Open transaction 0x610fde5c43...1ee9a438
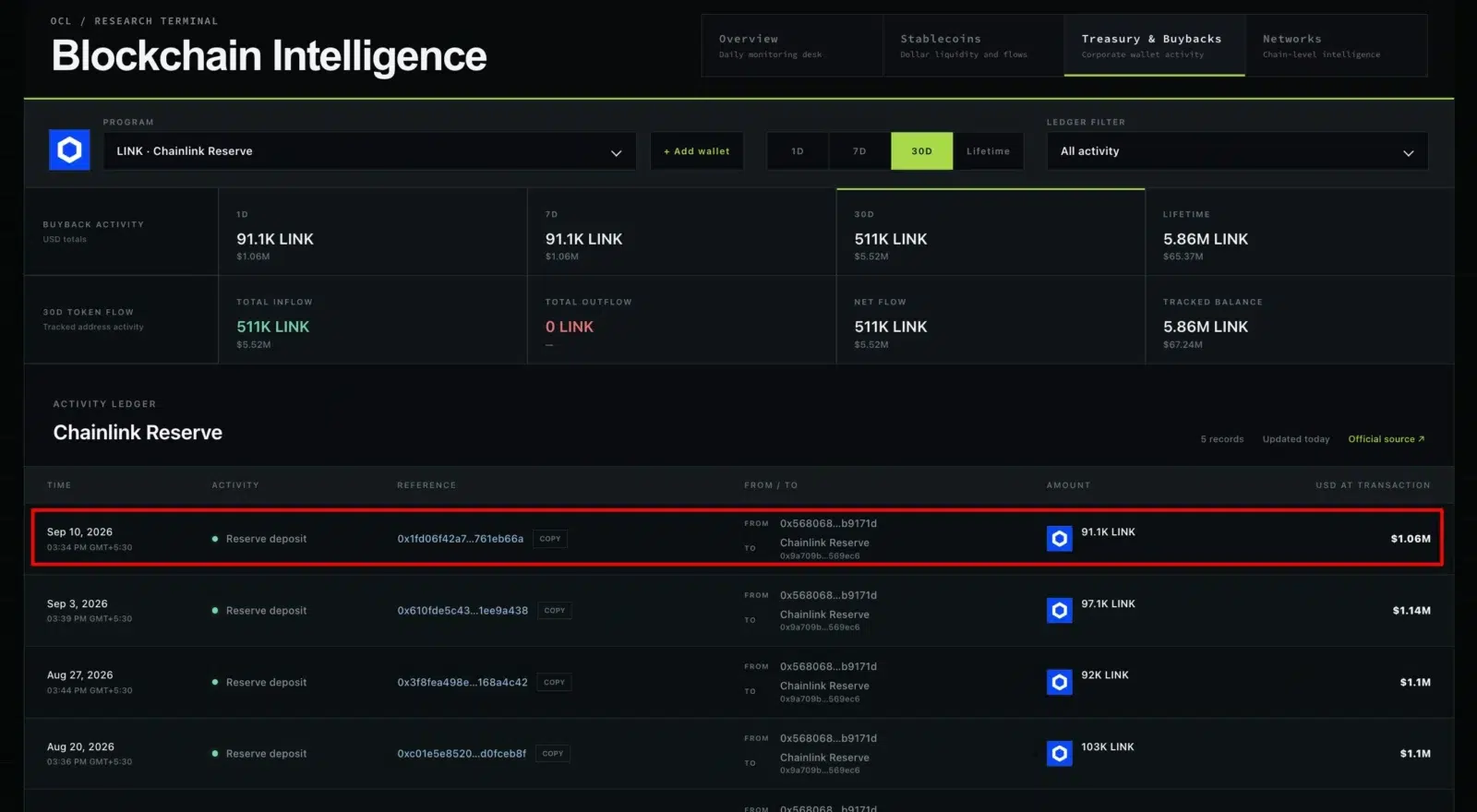 [x=462, y=611]
